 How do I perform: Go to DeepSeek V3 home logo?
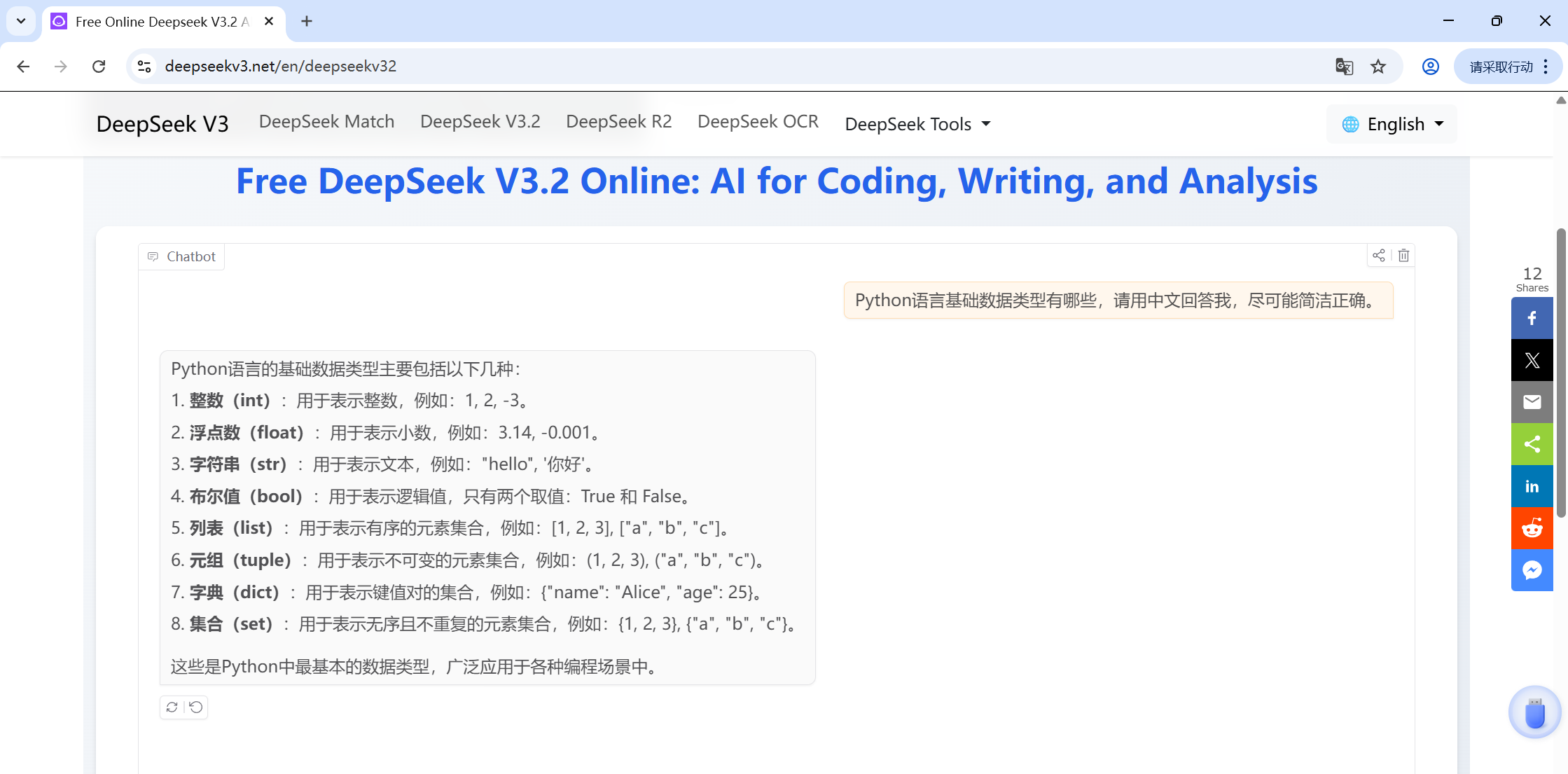pos(162,124)
